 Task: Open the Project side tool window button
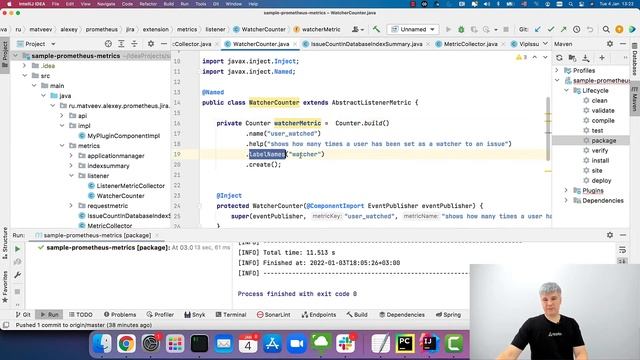click(5, 54)
